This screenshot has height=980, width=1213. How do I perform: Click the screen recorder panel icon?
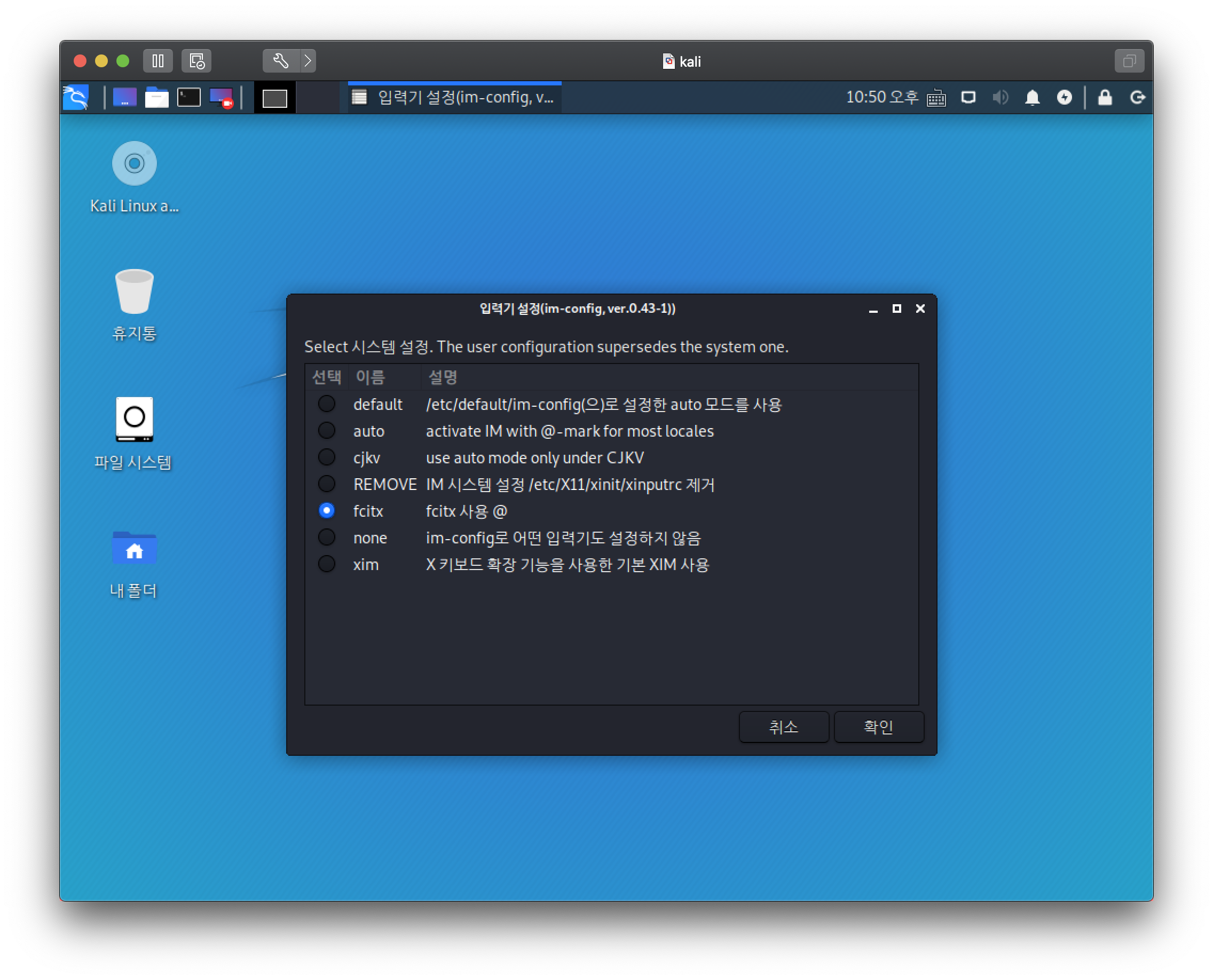(222, 97)
